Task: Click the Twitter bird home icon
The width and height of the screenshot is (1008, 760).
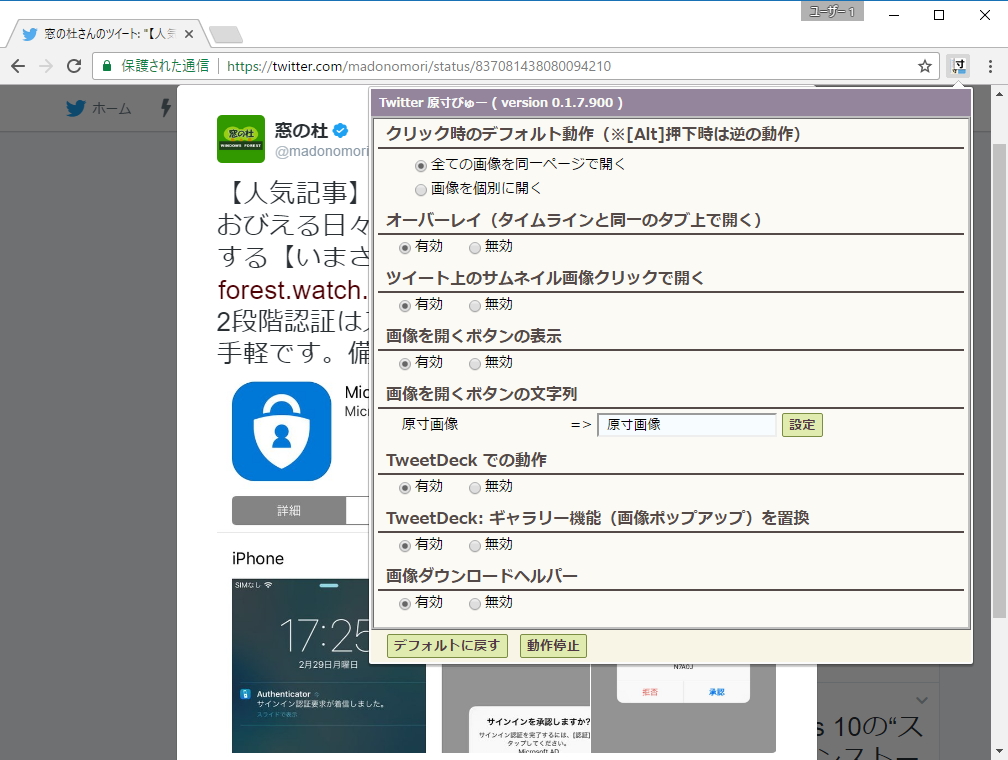Action: pos(75,108)
